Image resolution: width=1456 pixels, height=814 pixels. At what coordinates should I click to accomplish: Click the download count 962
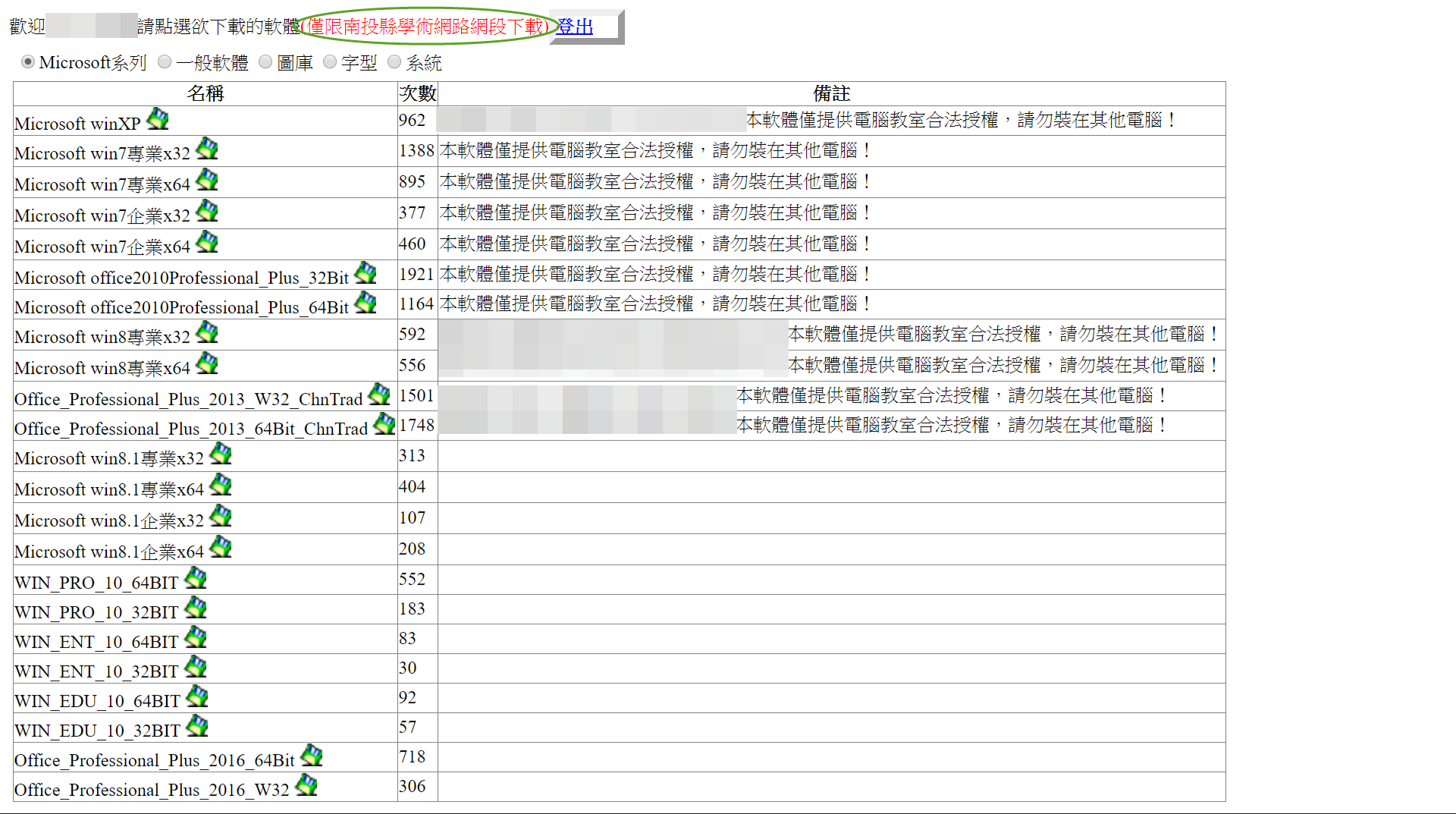tap(413, 120)
